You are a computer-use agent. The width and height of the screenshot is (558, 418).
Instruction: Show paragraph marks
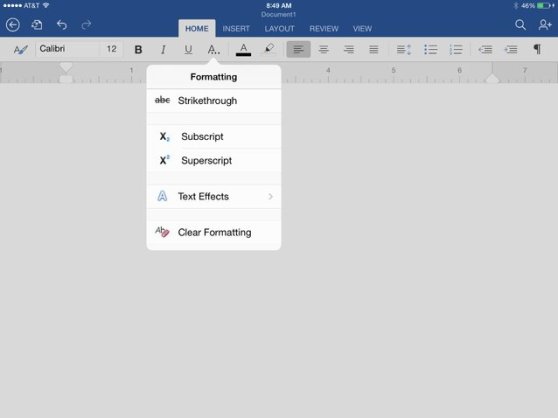coord(537,49)
